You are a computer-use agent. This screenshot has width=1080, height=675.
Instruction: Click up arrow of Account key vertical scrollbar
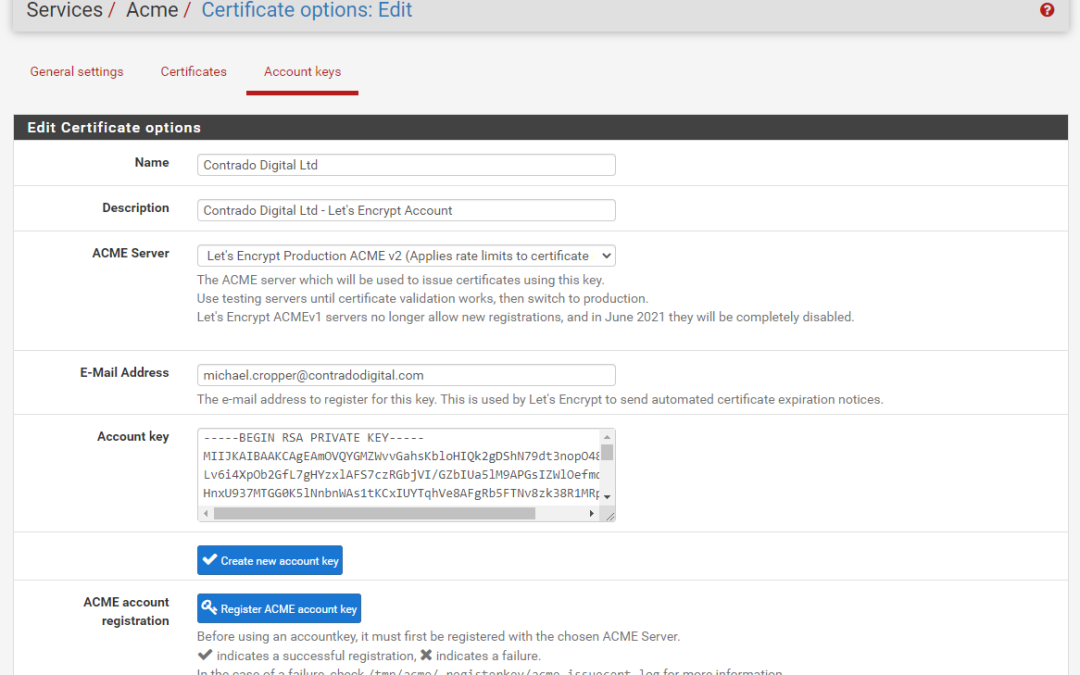pyautogui.click(x=607, y=437)
